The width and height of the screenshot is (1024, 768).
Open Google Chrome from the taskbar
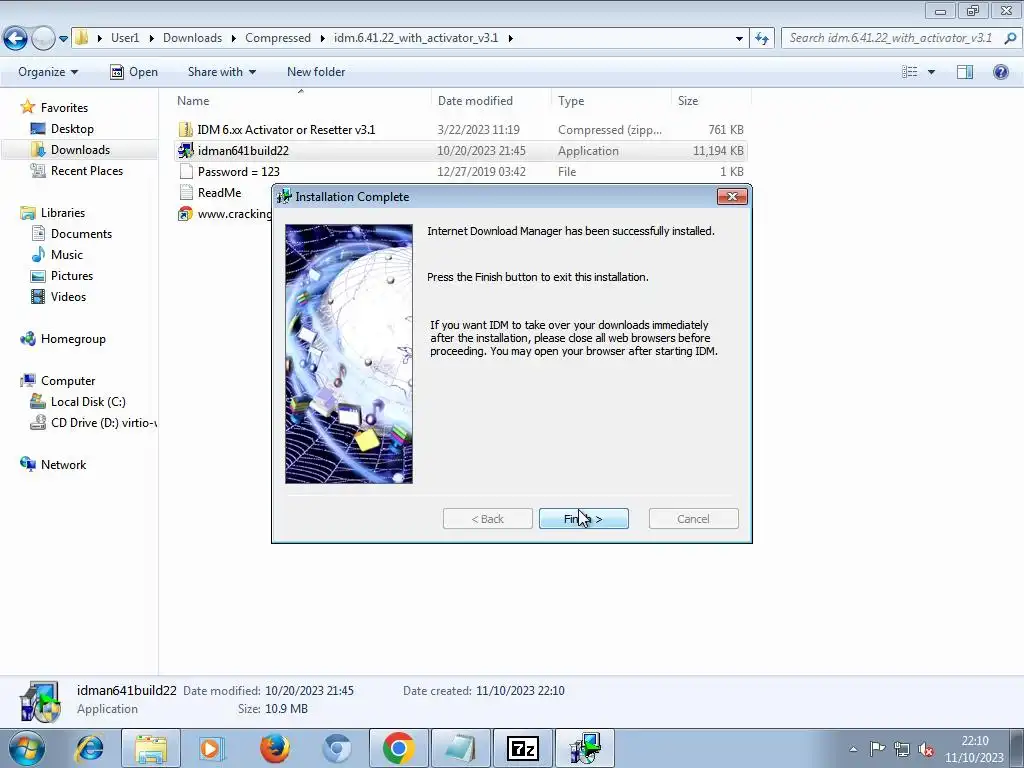[x=399, y=748]
